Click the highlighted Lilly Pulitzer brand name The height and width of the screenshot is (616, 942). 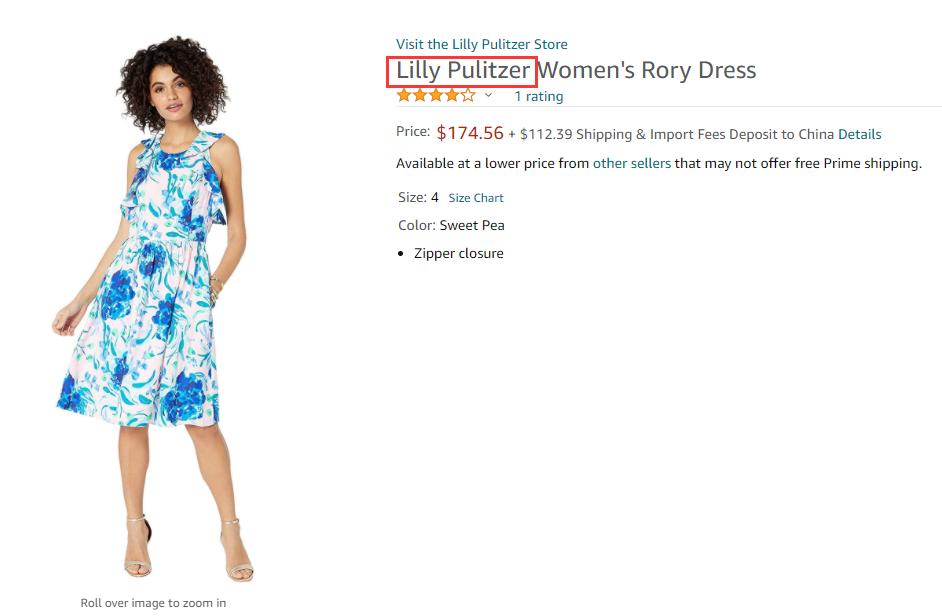462,71
